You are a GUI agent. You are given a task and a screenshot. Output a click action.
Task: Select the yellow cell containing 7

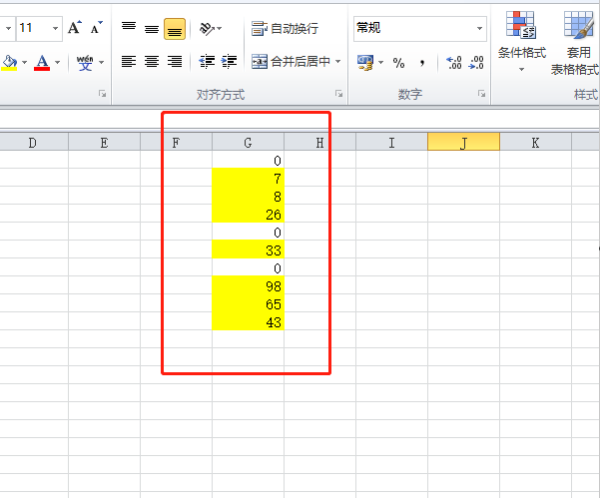[248, 178]
